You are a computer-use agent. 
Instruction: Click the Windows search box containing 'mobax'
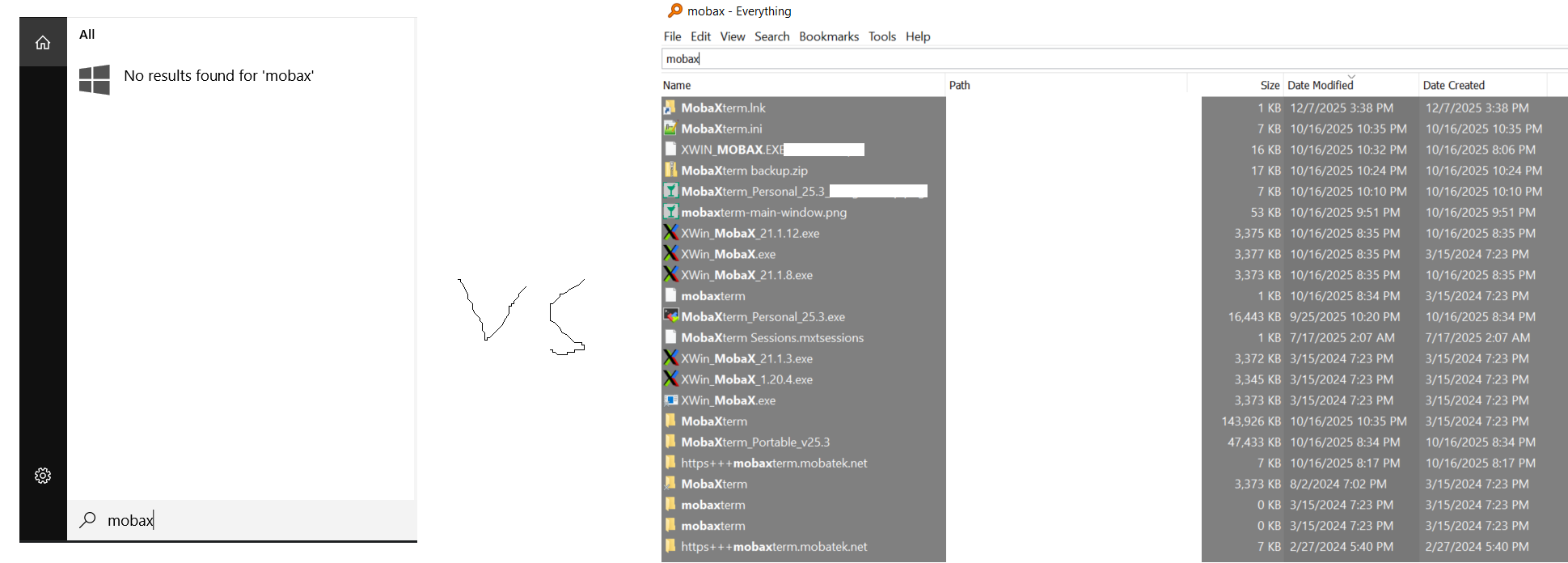[242, 520]
